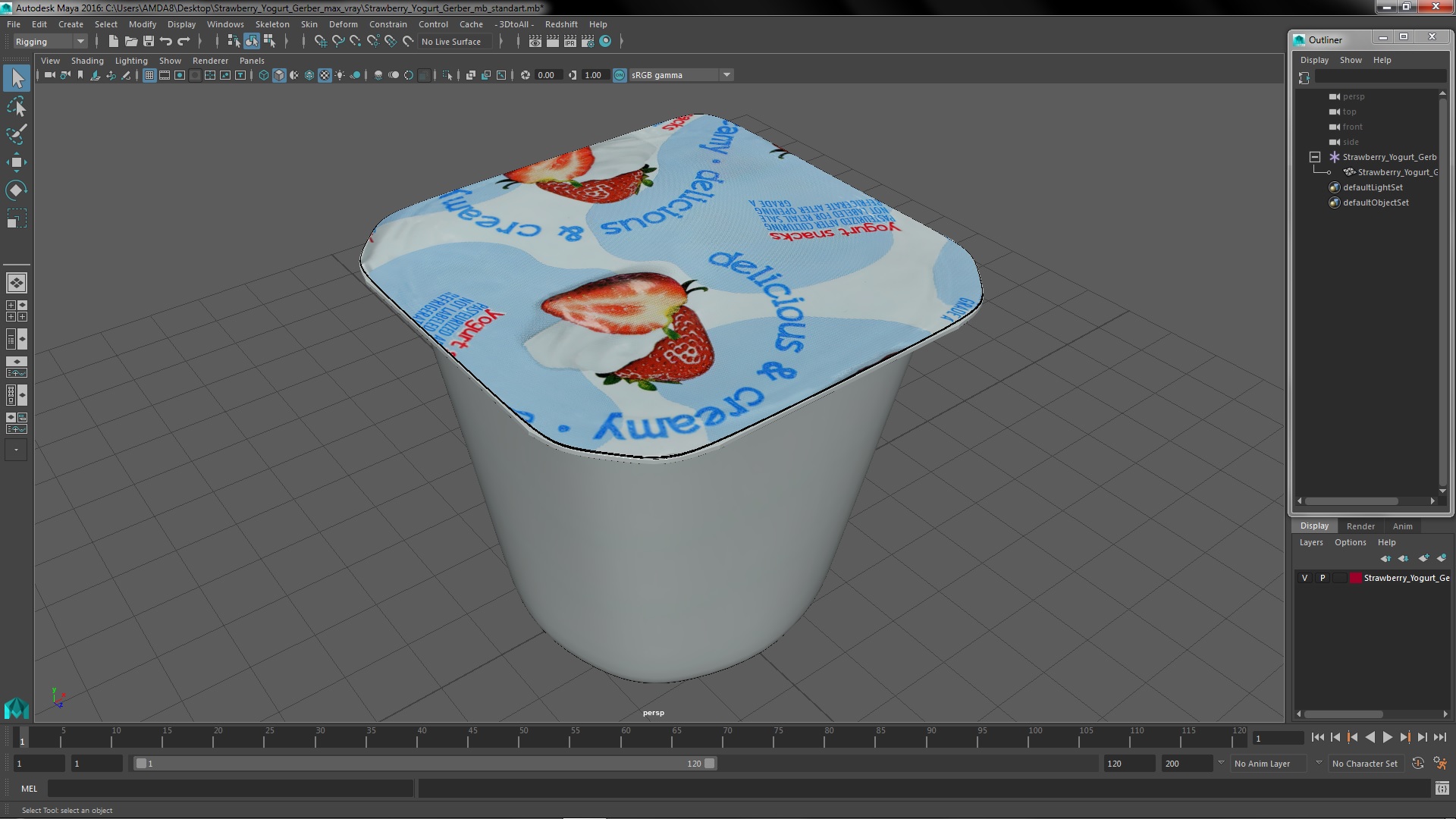Create a new scene file
The image size is (1456, 819).
pos(113,42)
